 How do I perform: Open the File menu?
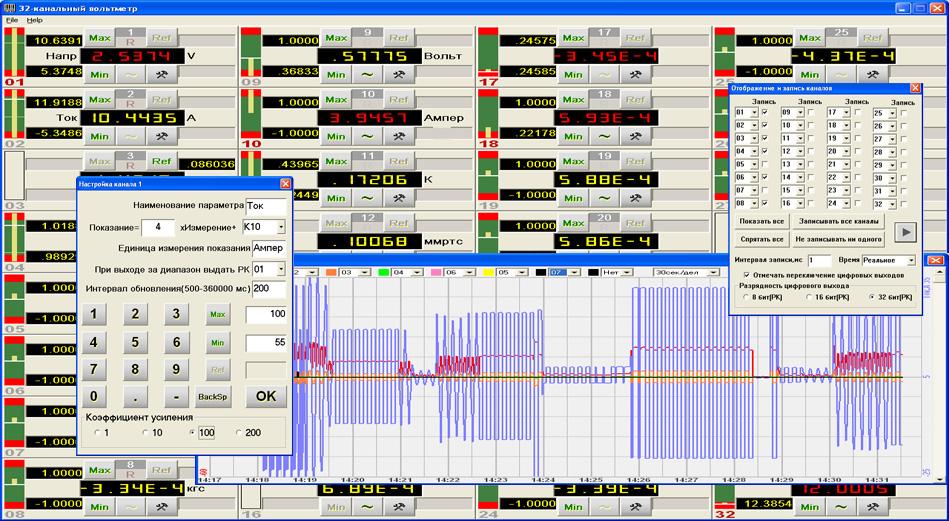(12, 20)
